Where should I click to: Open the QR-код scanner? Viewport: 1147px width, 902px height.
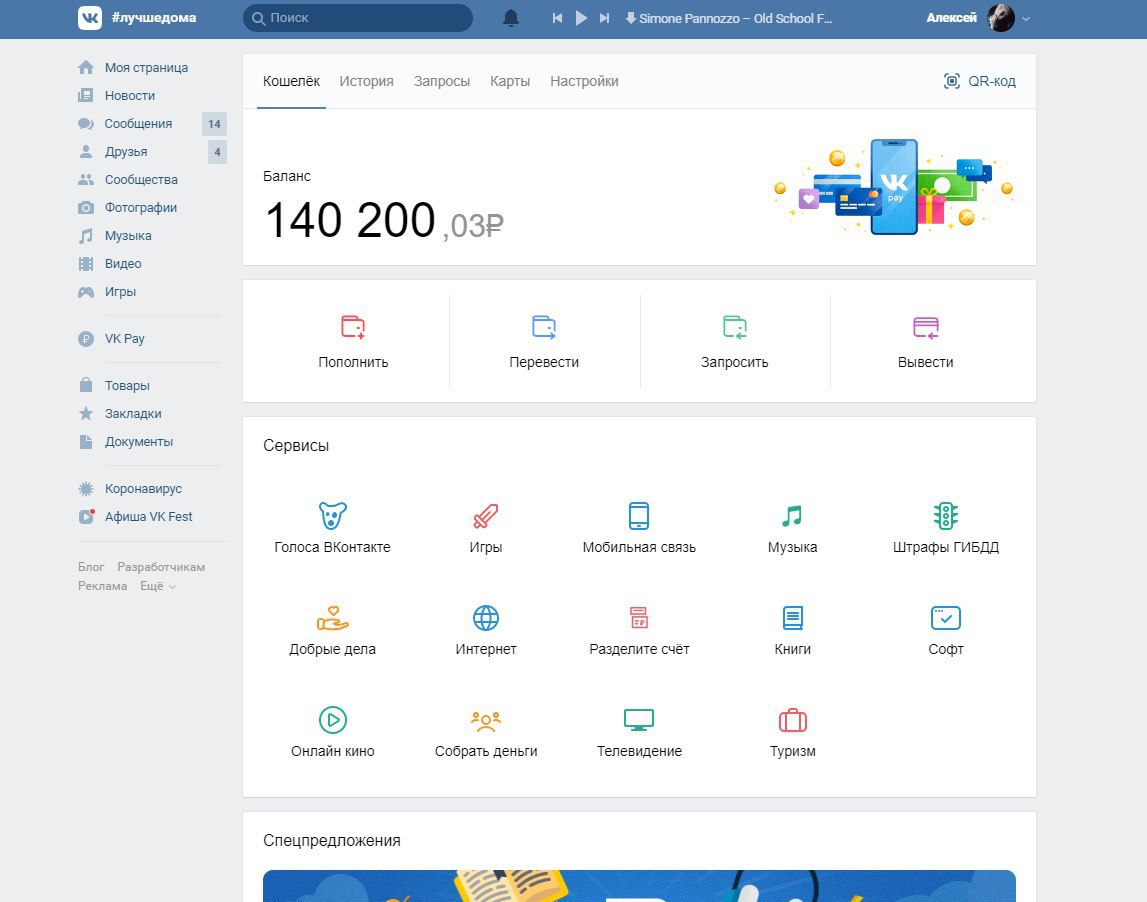[x=979, y=81]
